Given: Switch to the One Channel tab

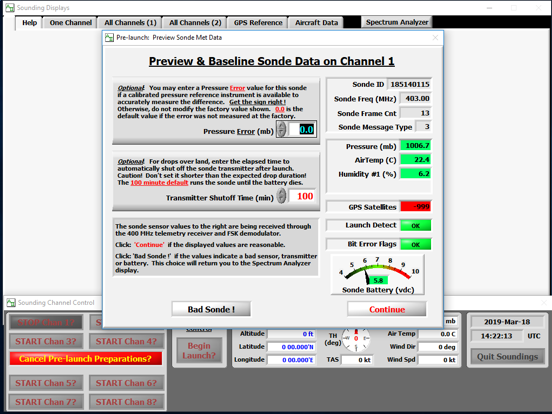Looking at the screenshot, I should [70, 23].
